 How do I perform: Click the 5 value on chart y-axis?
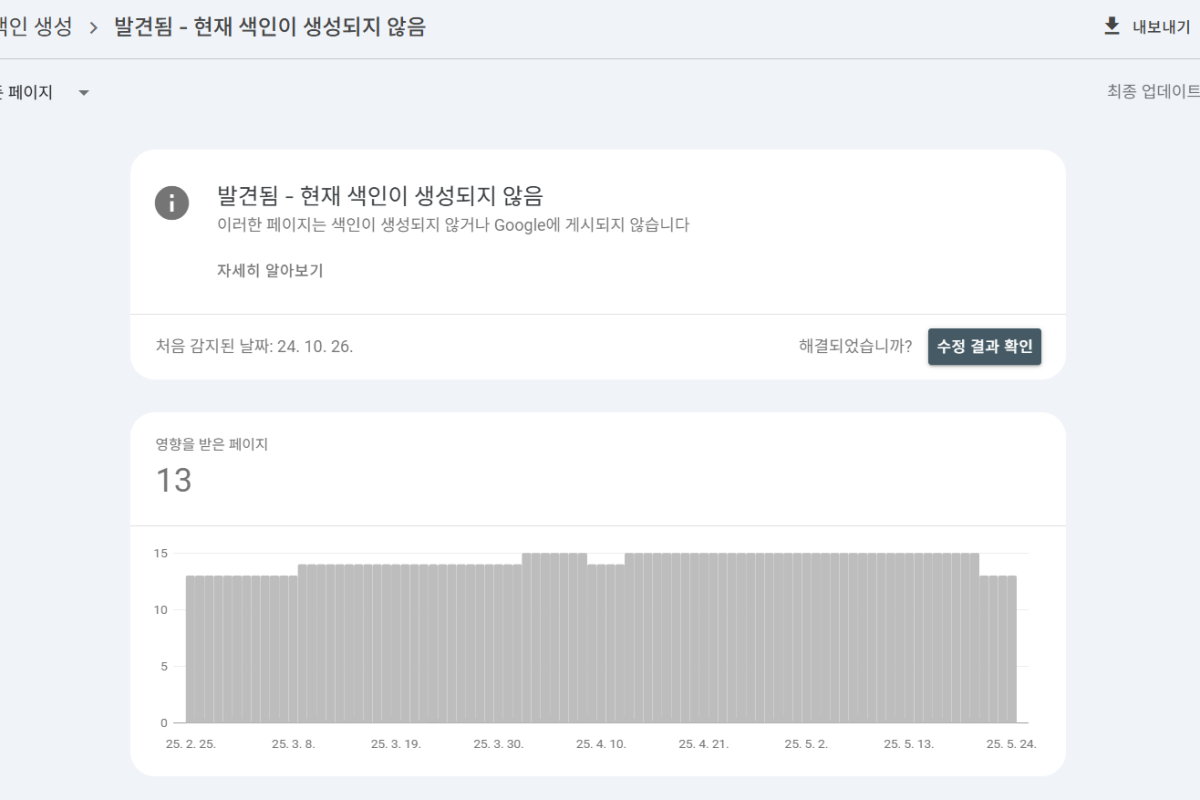[164, 666]
